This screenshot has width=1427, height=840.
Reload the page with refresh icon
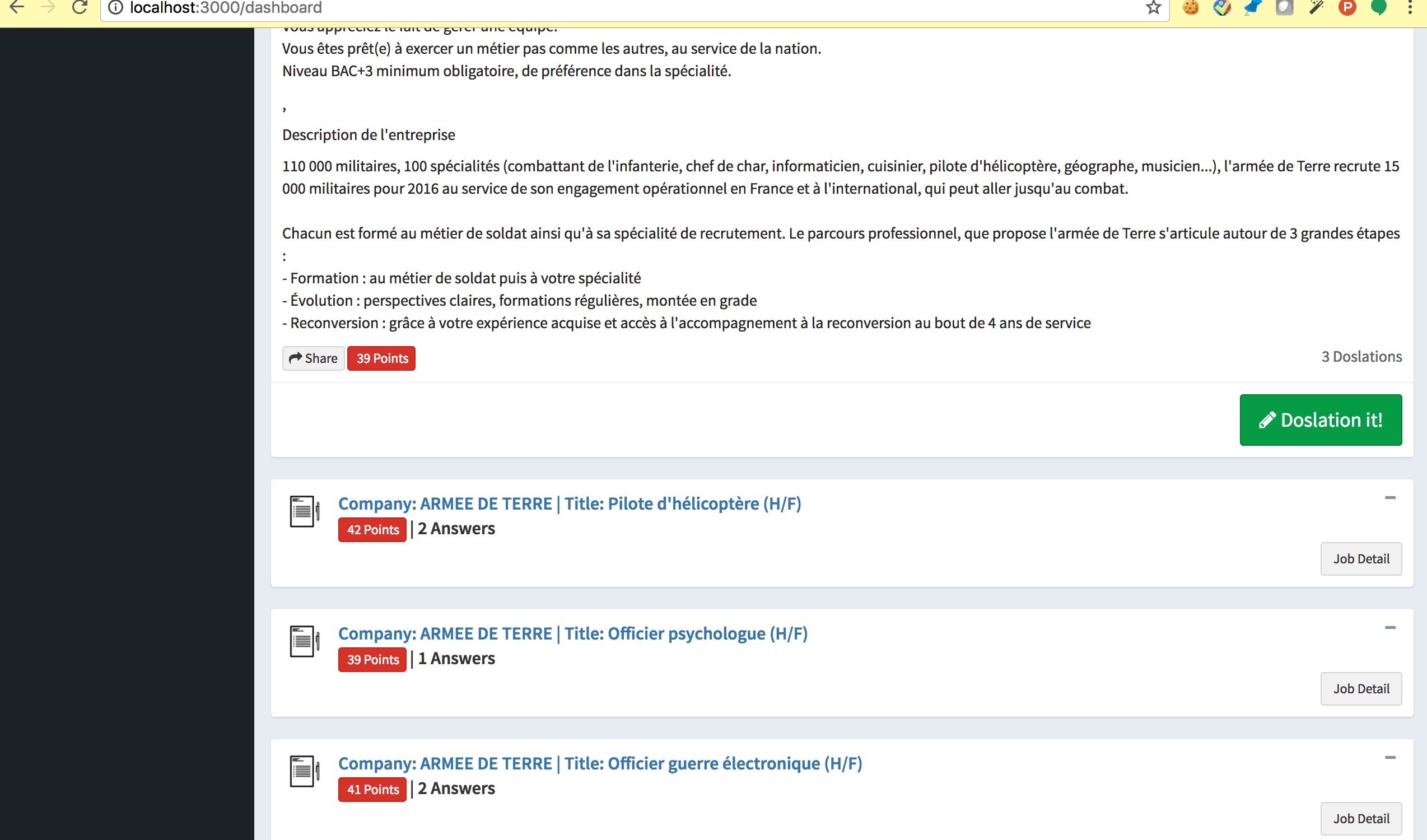(80, 7)
